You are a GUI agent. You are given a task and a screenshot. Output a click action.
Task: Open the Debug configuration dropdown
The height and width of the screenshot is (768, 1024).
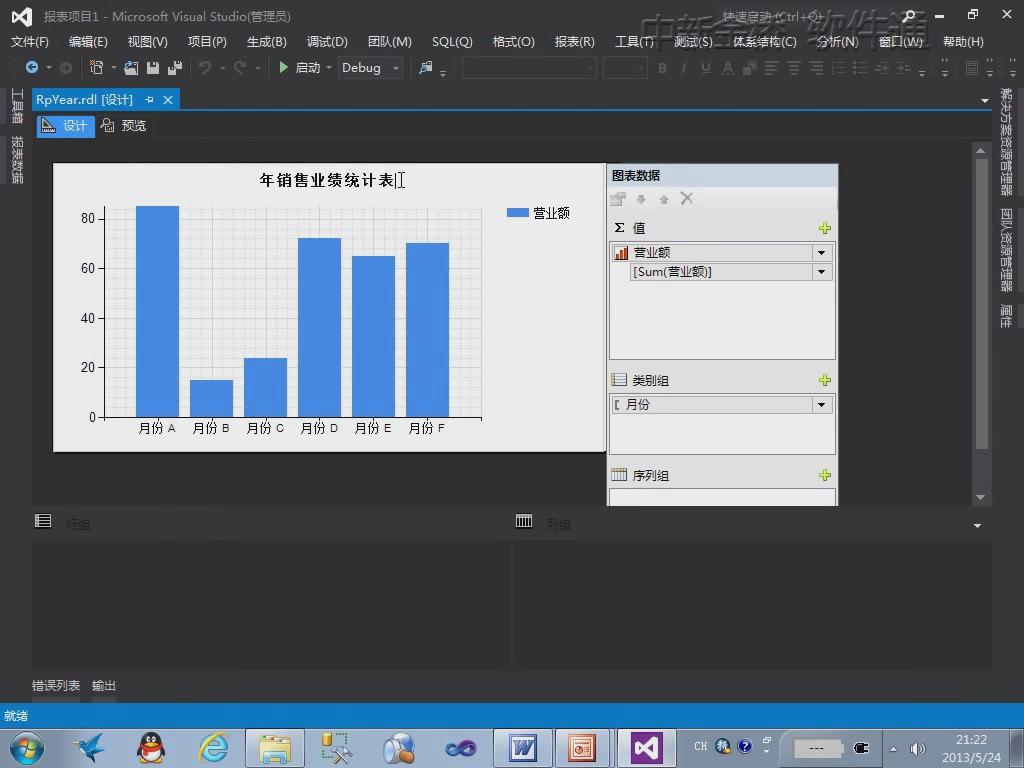(370, 68)
